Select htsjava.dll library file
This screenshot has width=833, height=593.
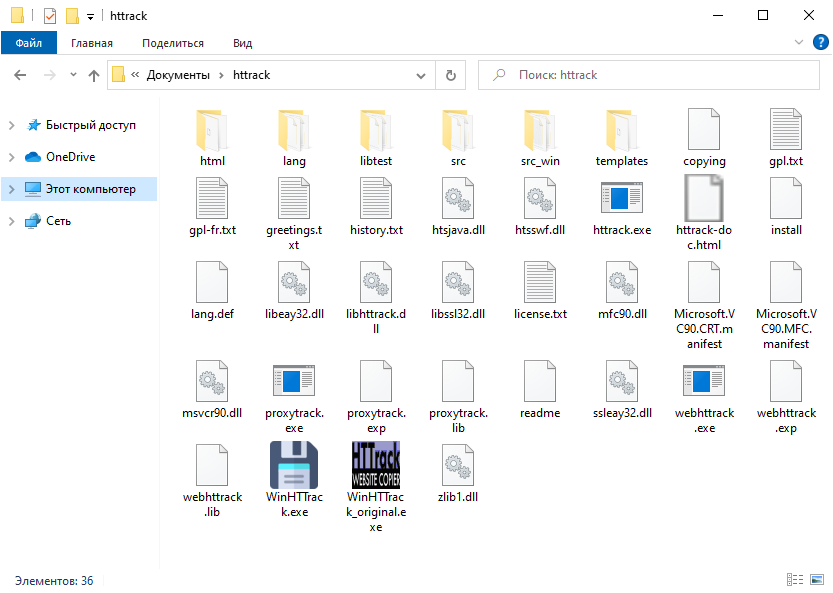click(457, 207)
